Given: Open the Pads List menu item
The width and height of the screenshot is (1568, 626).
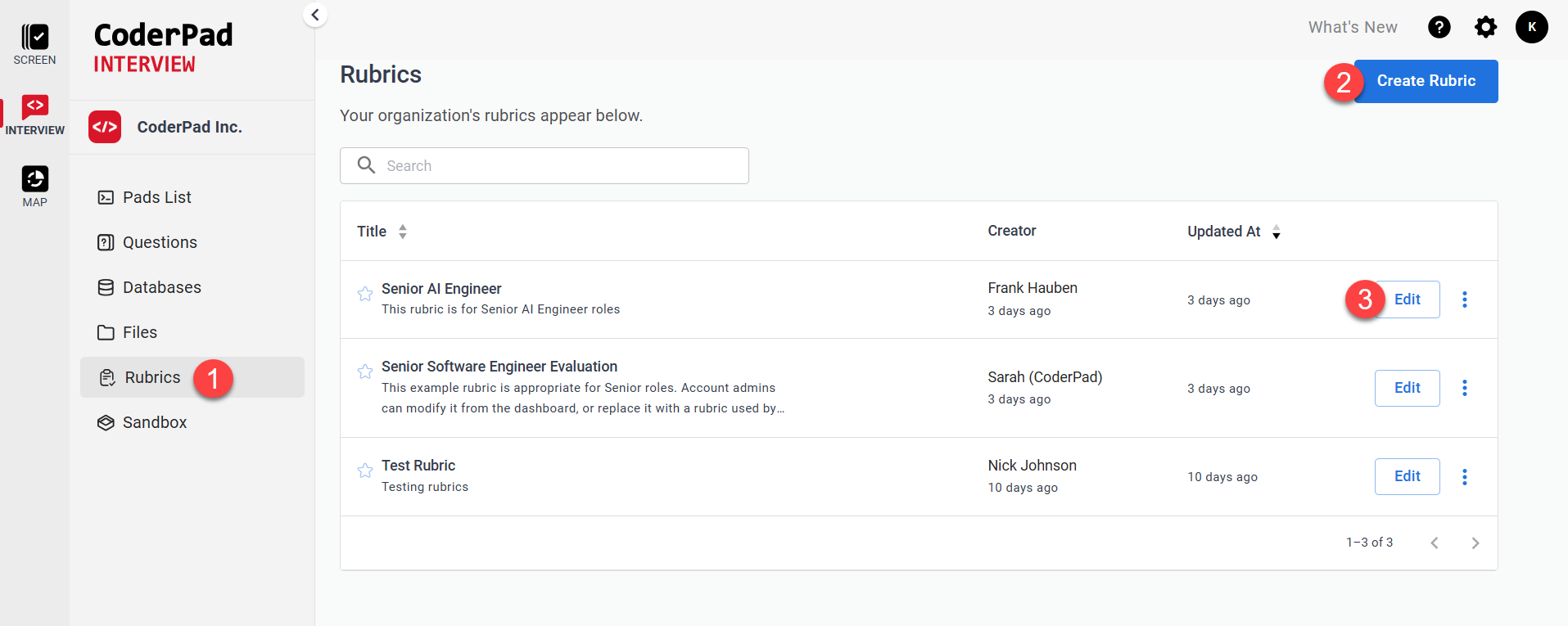Looking at the screenshot, I should click(156, 197).
